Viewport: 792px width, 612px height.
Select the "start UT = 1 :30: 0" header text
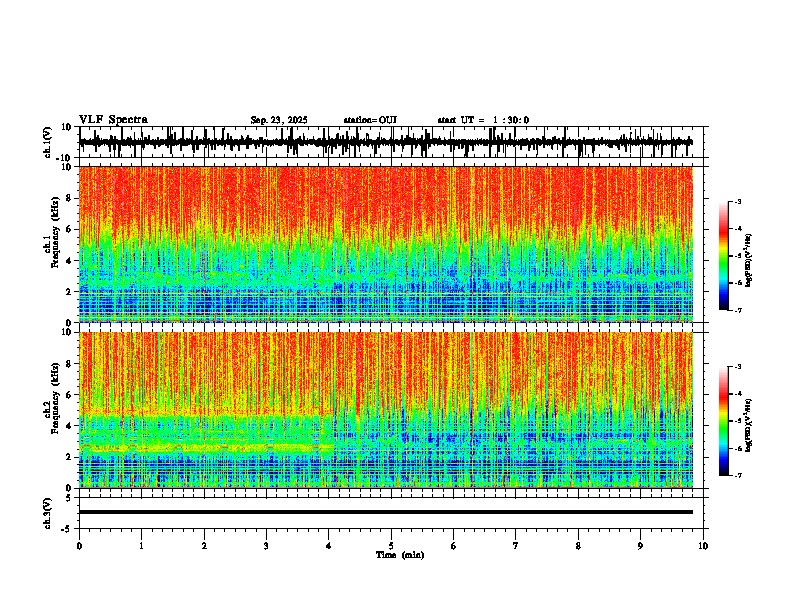(483, 120)
